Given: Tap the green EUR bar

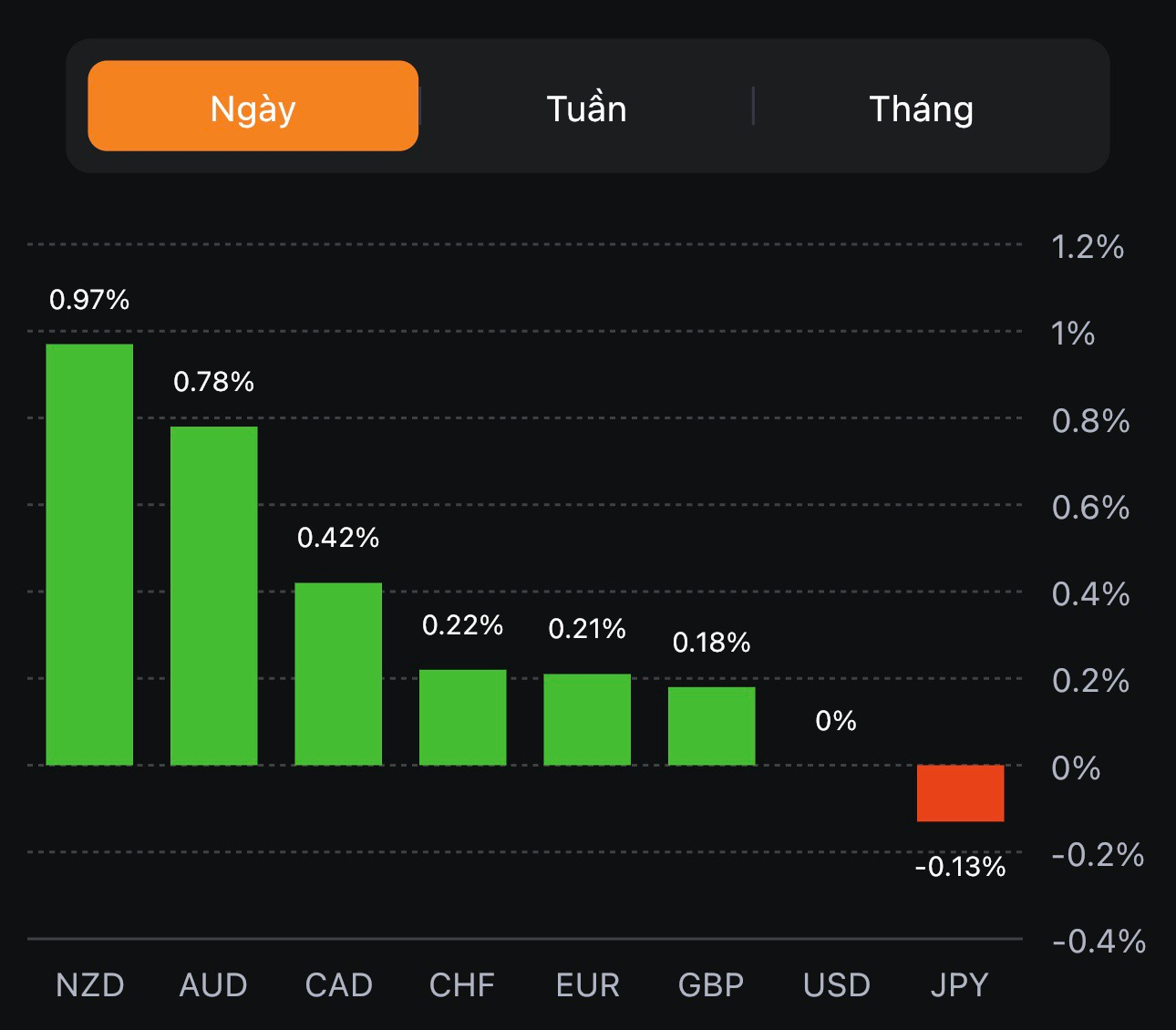Looking at the screenshot, I should 587,719.
